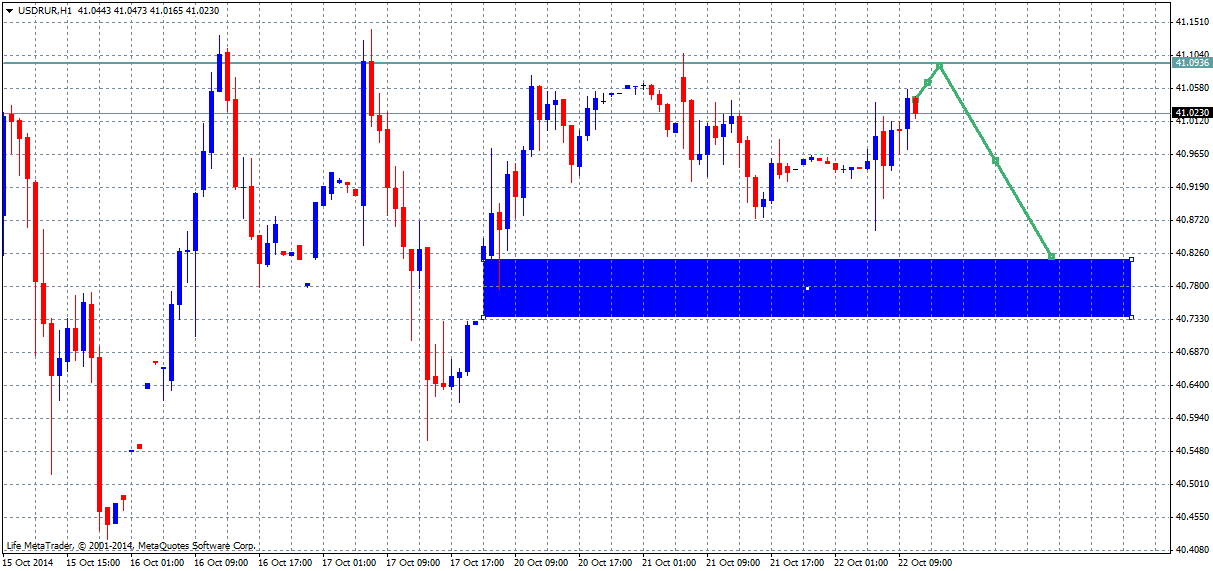Click the 20 Oct 09:00 time label
Image resolution: width=1213 pixels, height=571 pixels.
(540, 562)
